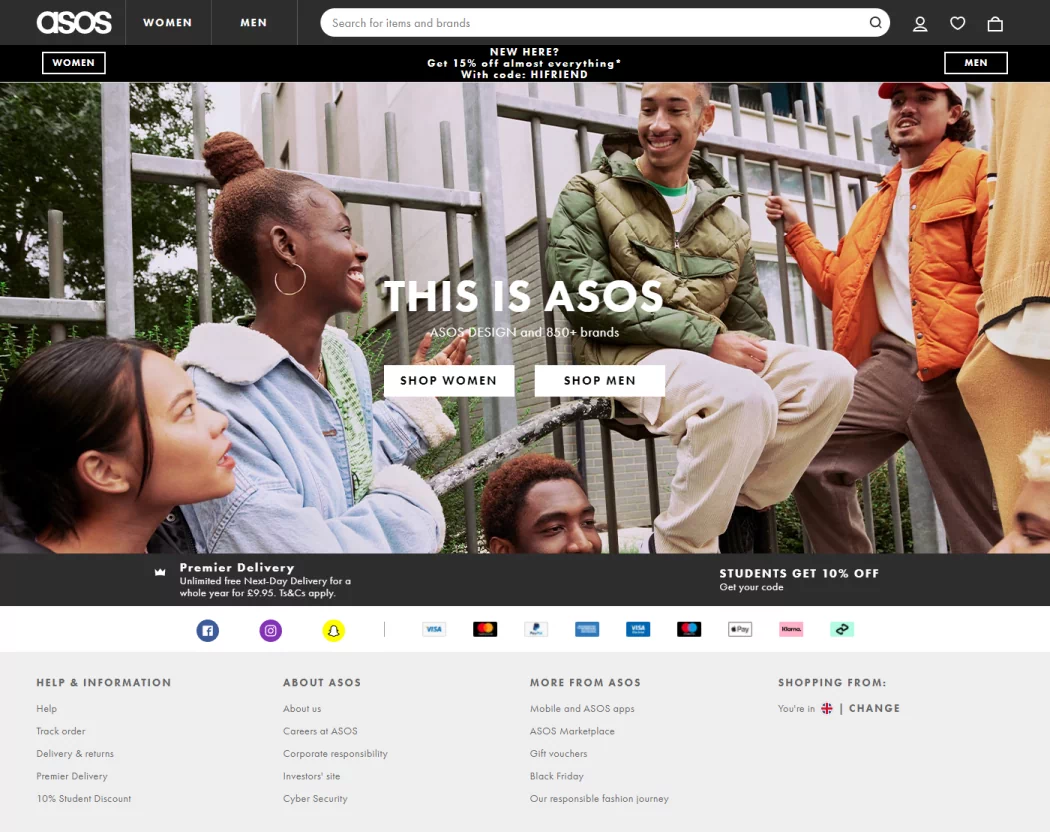1050x832 pixels.
Task: Click the Get your code link
Action: click(x=751, y=587)
